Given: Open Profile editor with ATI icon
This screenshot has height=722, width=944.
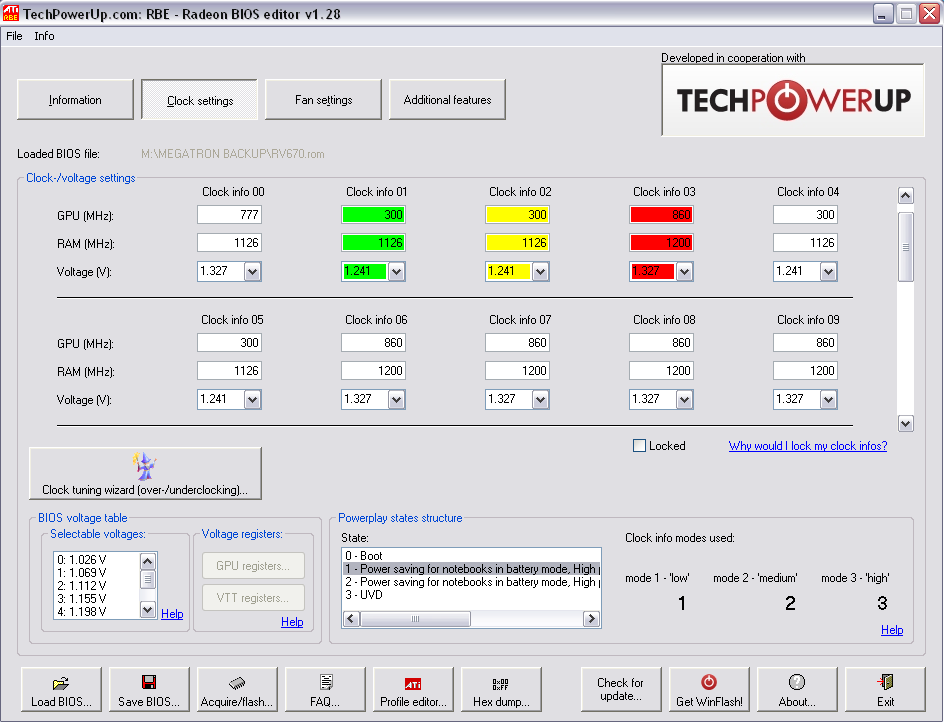Looking at the screenshot, I should click(x=413, y=682).
